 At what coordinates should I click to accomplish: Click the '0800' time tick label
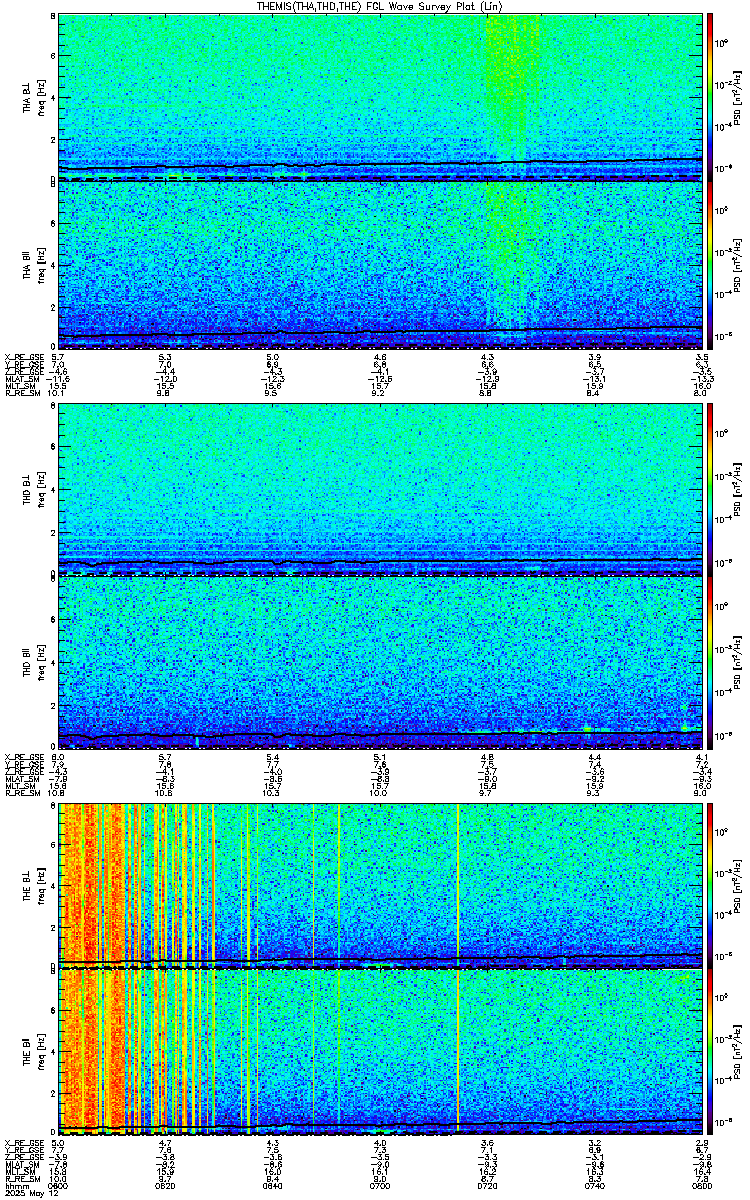[702, 1186]
